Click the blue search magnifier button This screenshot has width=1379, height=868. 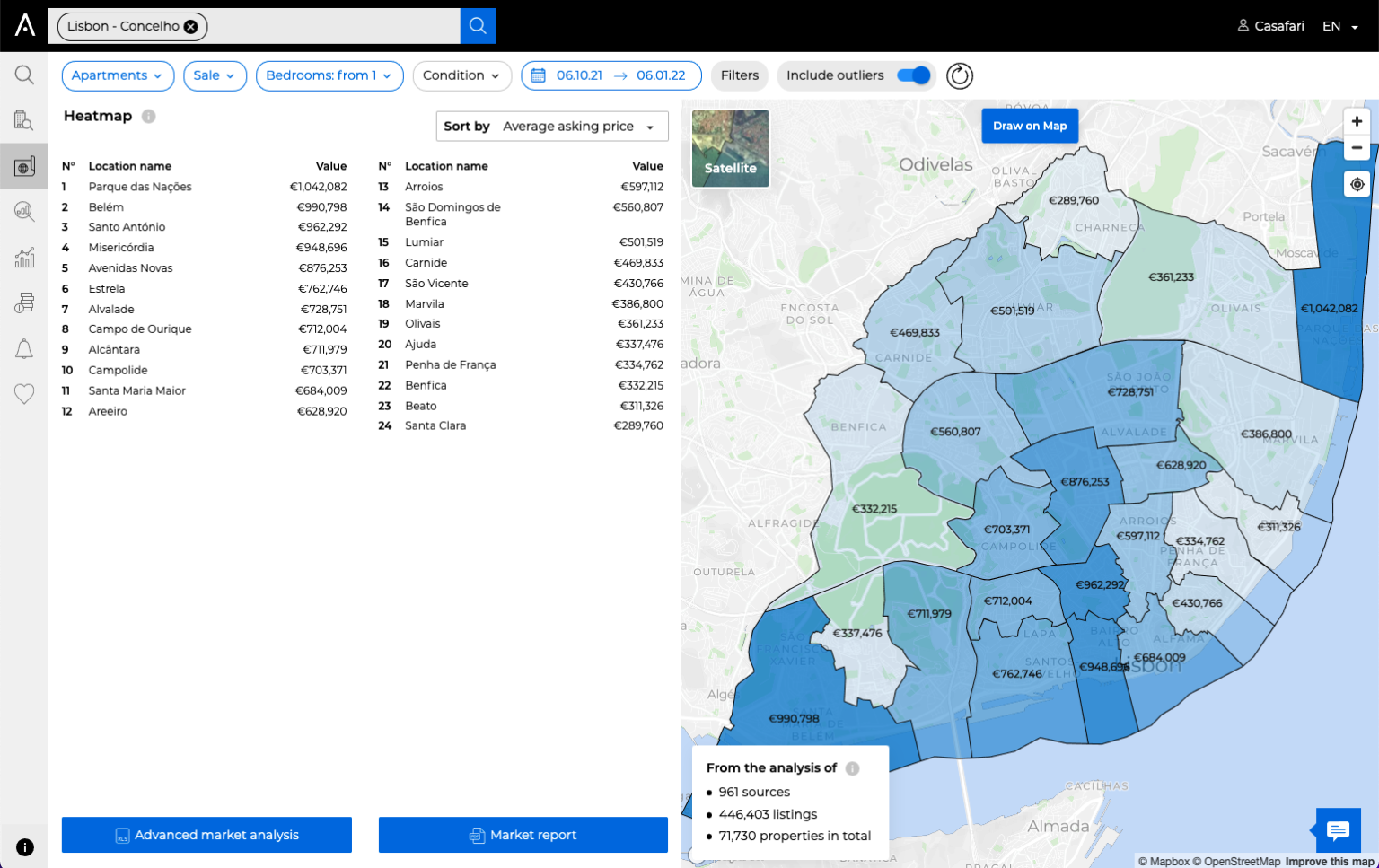478,26
